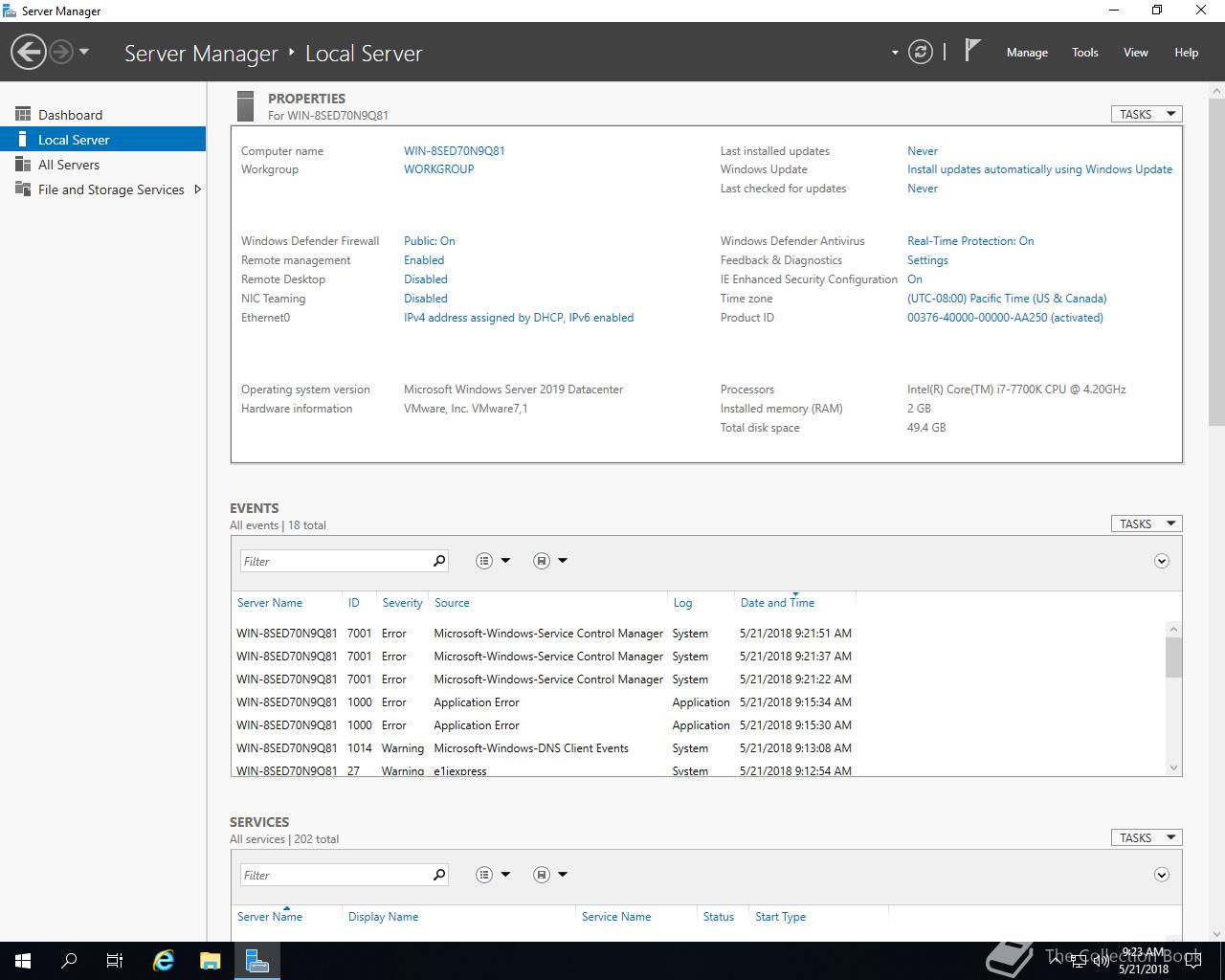Open the Help menu

(x=1187, y=53)
